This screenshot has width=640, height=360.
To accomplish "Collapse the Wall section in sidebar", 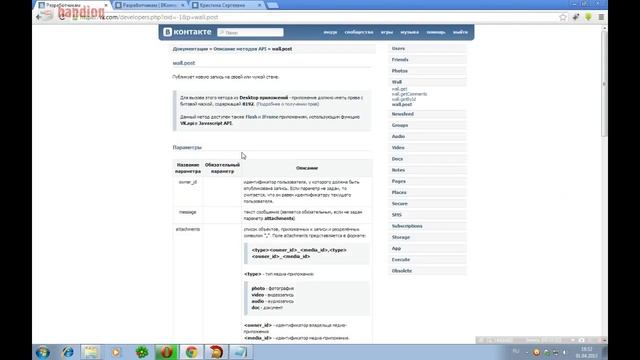I will (x=427, y=82).
